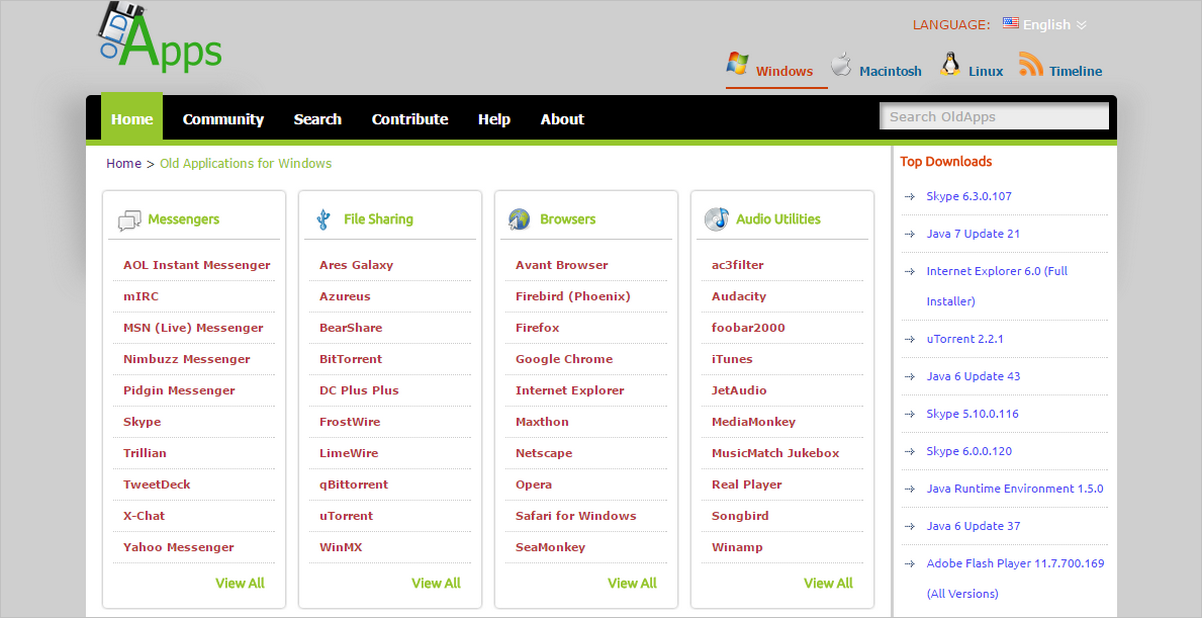Select the Windows platform link
This screenshot has width=1202, height=618.
[784, 71]
